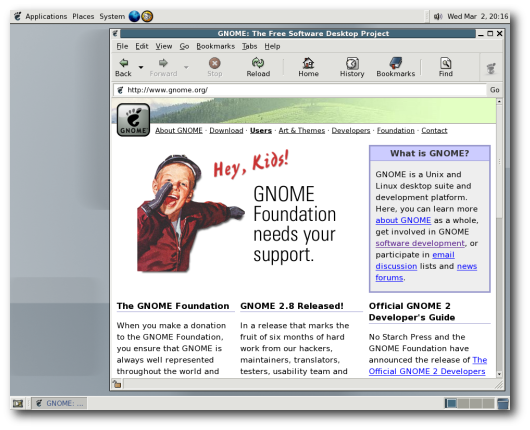This screenshot has height=430, width=530.
Task: Click the 'about GNOME' link in sidebar box
Action: 403,220
